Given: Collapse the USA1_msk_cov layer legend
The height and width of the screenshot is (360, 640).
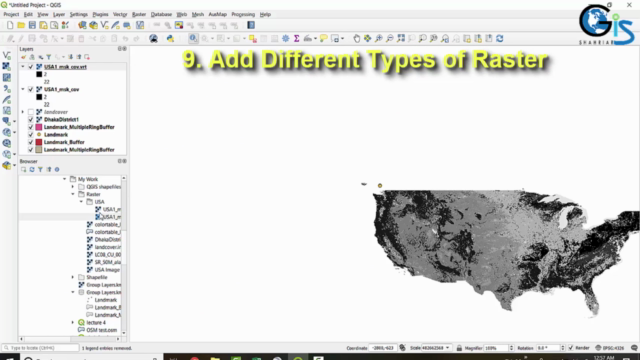Looking at the screenshot, I should 23,89.
